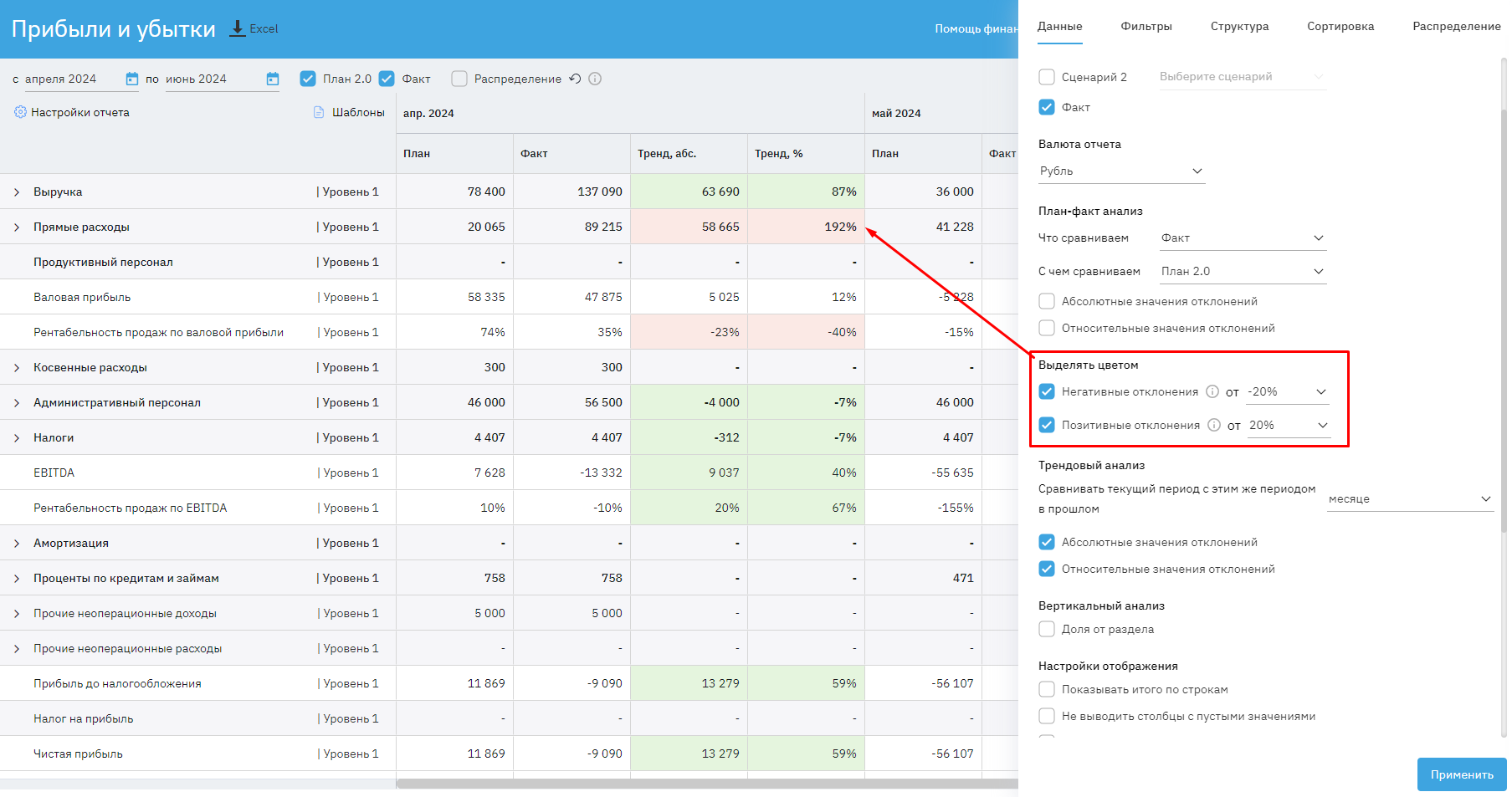
Task: Click the Шаблоны document icon
Action: (319, 112)
